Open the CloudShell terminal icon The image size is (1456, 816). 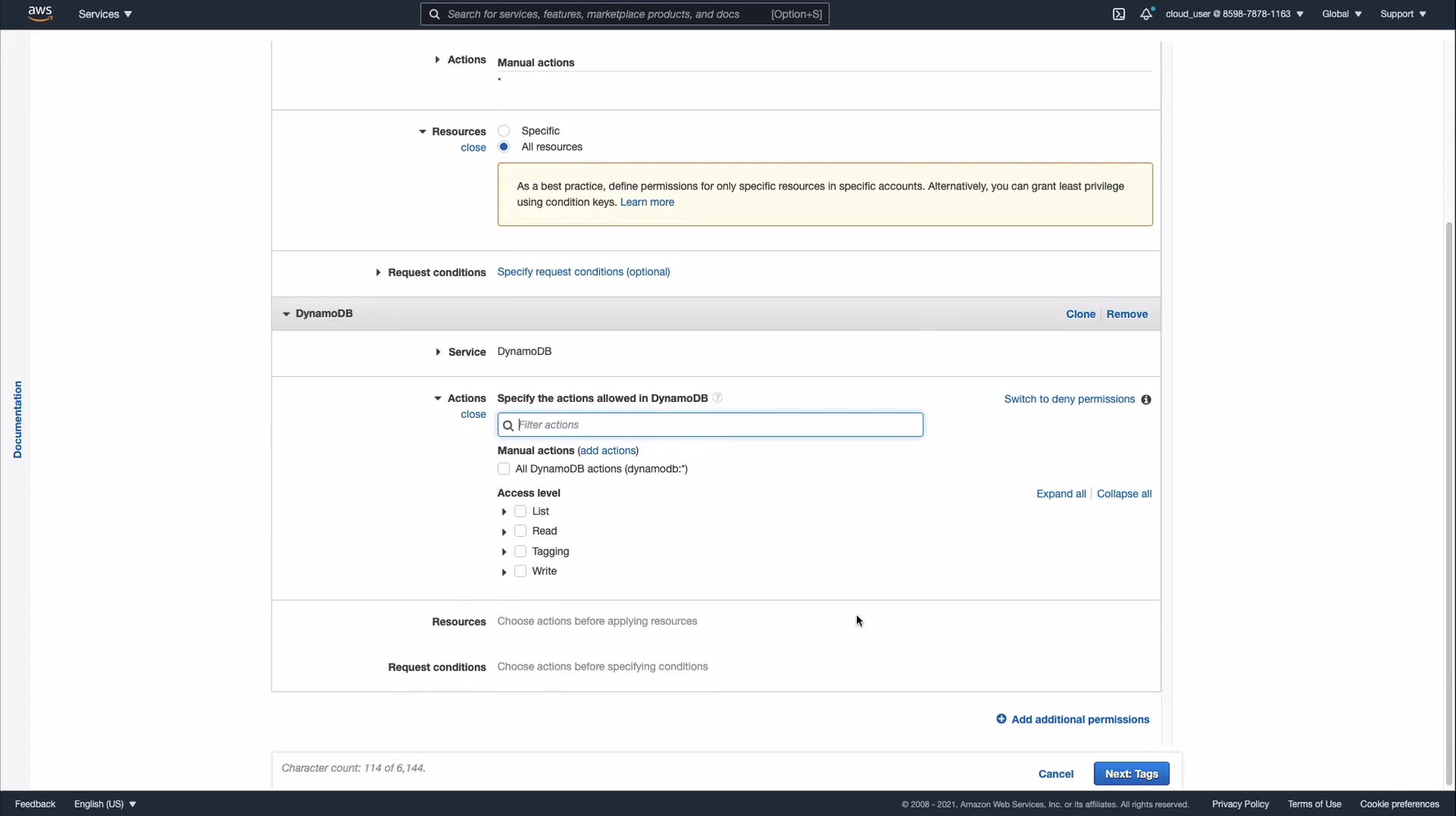1119,14
